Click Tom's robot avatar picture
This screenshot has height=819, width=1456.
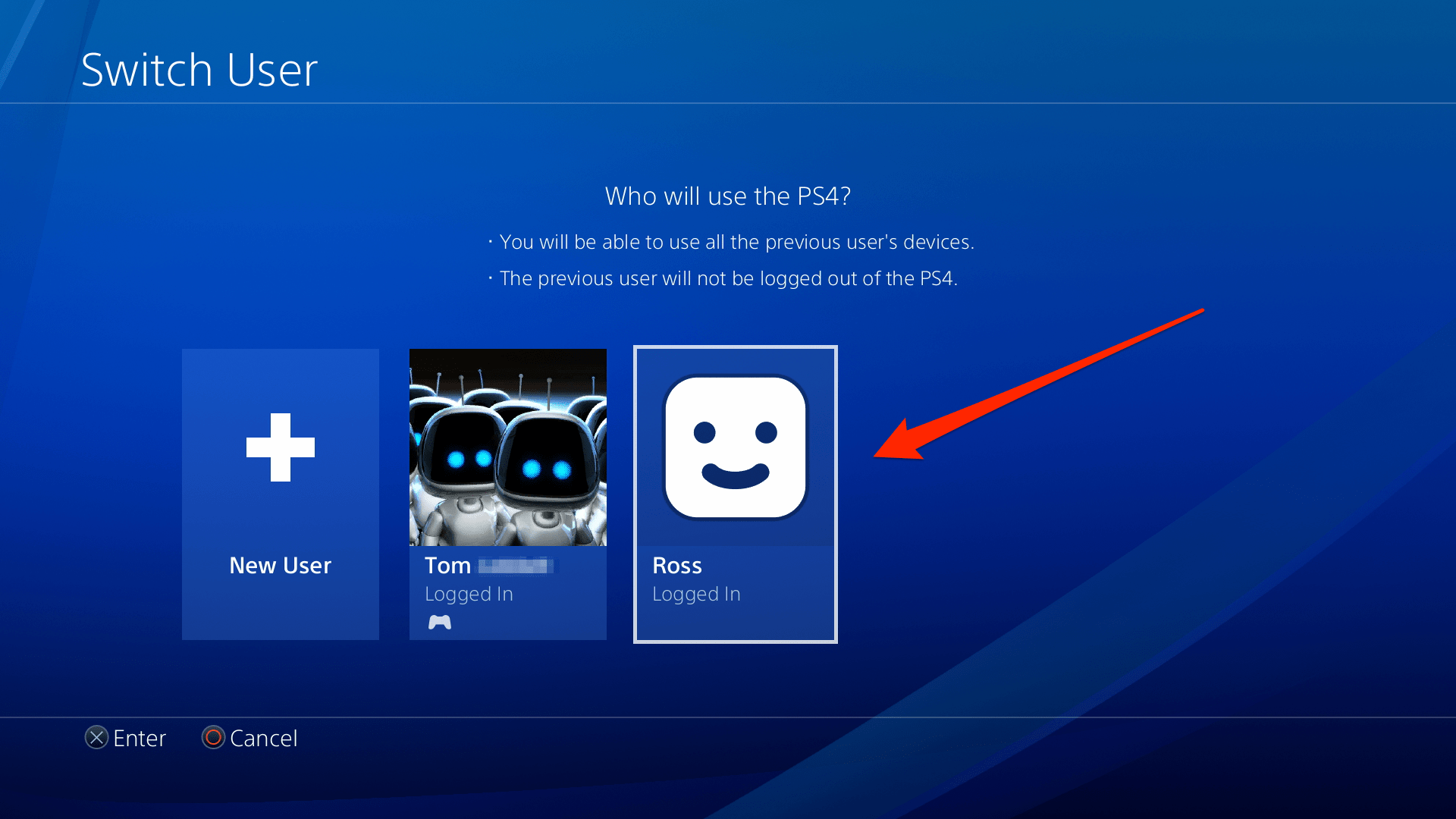507,447
